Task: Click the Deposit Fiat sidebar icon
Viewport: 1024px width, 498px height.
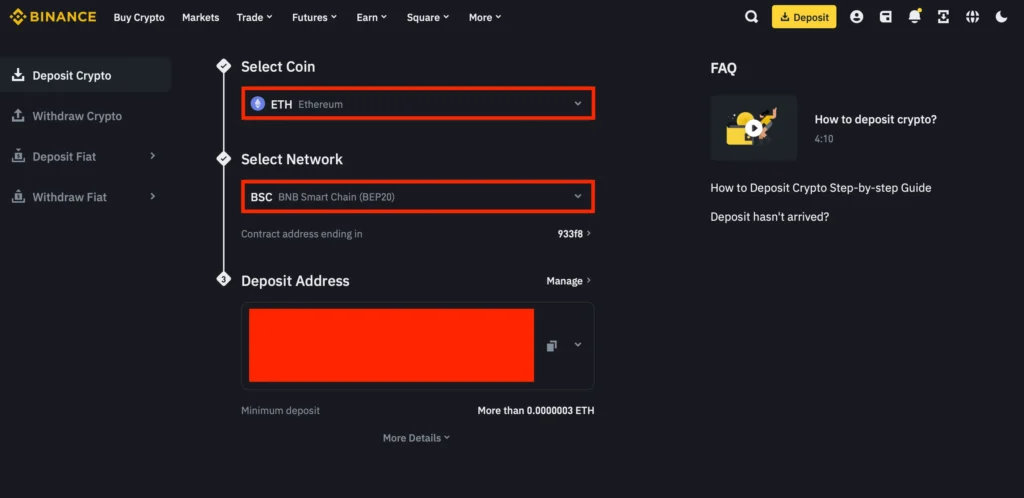Action: [x=18, y=157]
